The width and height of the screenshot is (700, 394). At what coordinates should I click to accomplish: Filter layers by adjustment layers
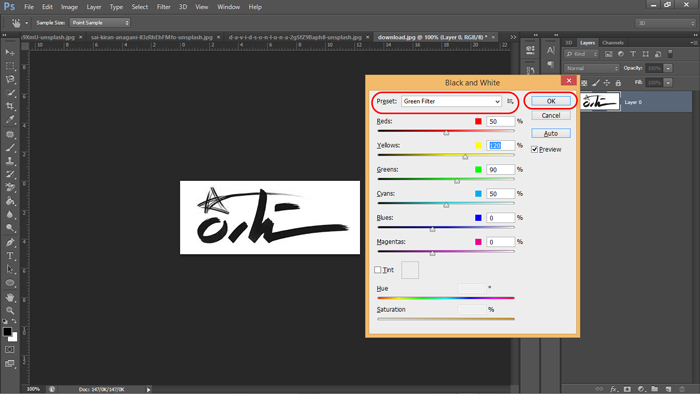click(x=621, y=54)
